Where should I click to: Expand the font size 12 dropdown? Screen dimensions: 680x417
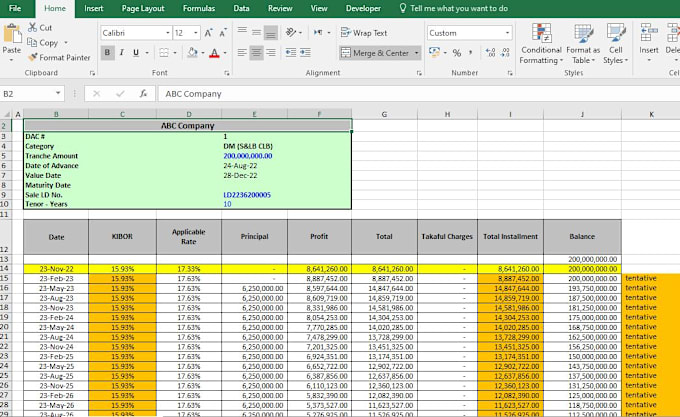point(196,33)
